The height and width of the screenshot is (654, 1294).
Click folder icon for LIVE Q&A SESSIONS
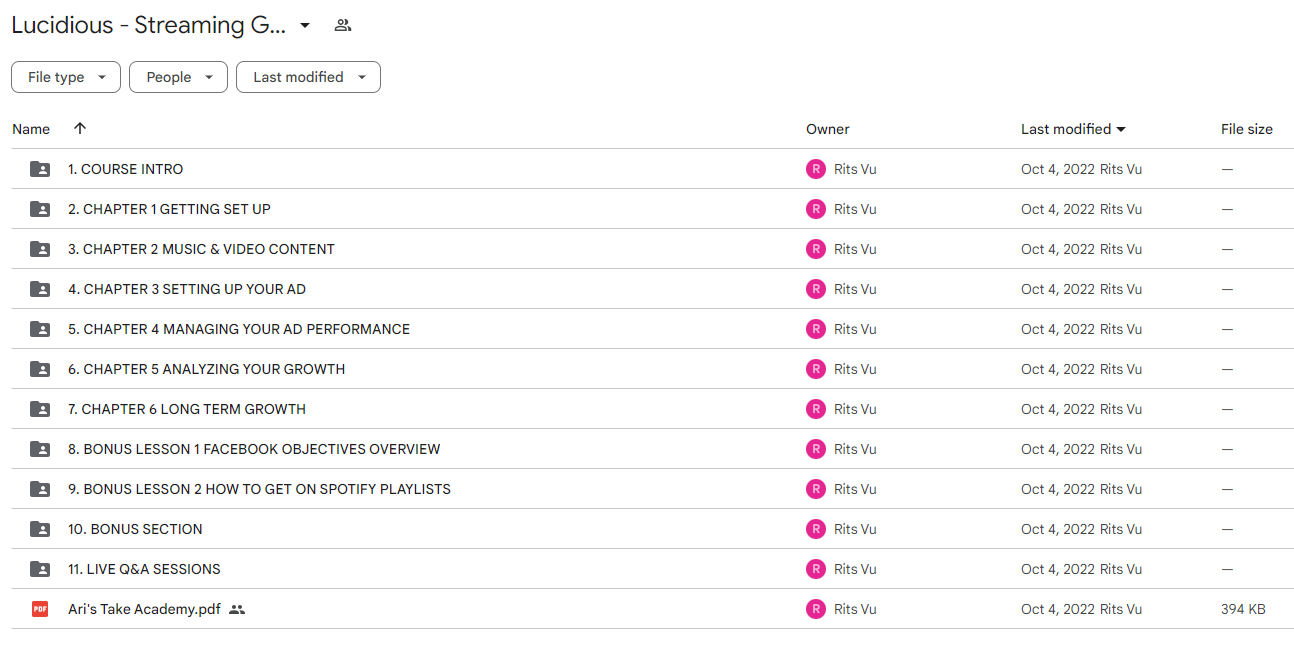pos(40,569)
